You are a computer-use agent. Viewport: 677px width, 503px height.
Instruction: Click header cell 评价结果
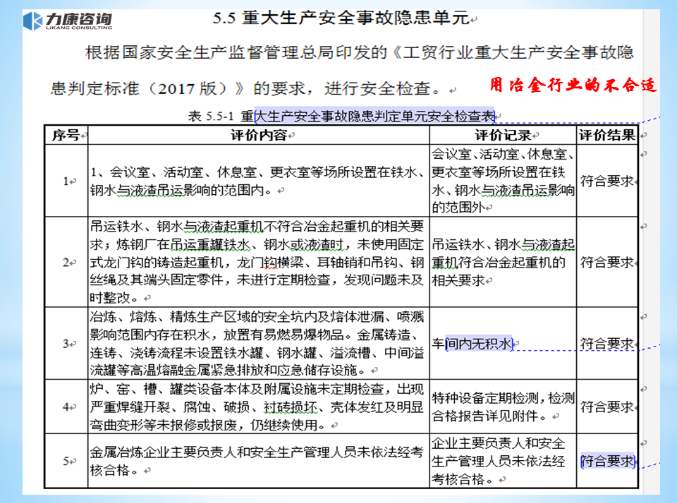point(607,135)
